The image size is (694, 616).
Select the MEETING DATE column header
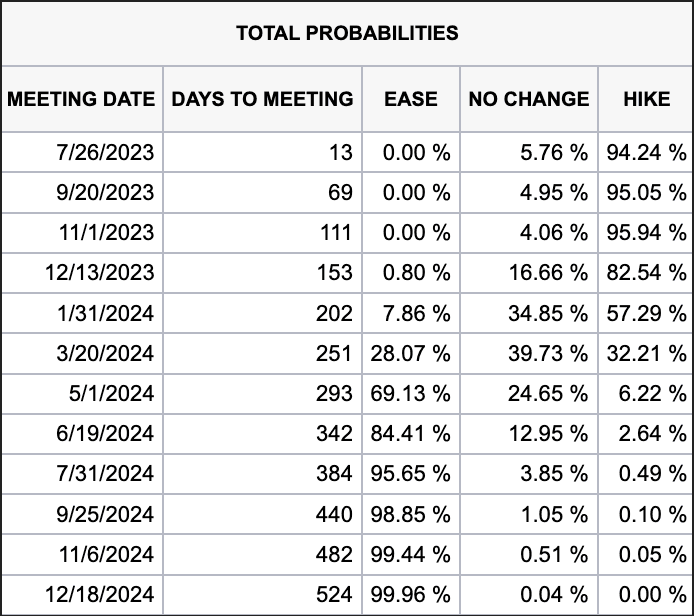[81, 99]
